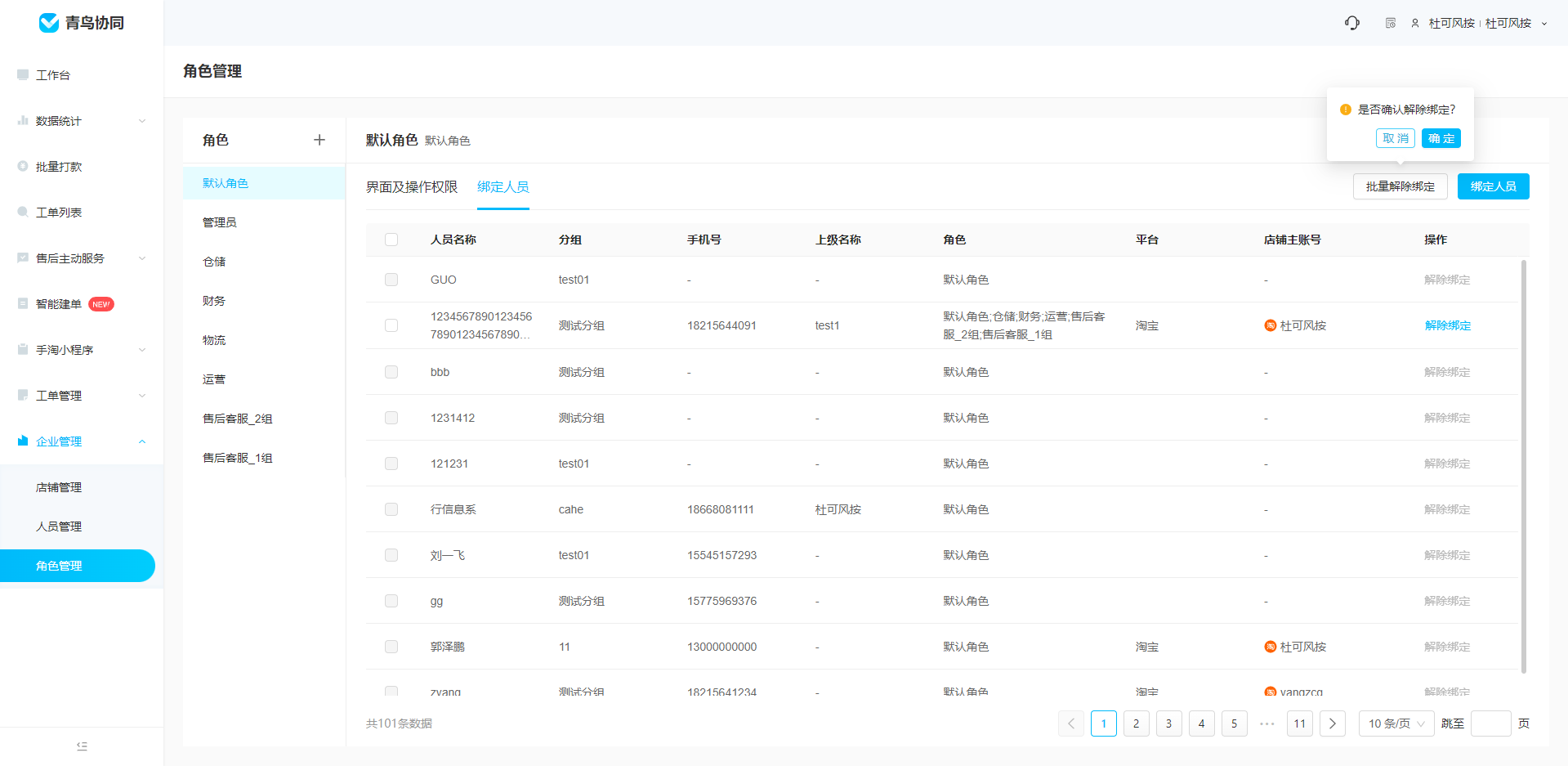
Task: Check the box for GUO row
Action: pos(391,280)
